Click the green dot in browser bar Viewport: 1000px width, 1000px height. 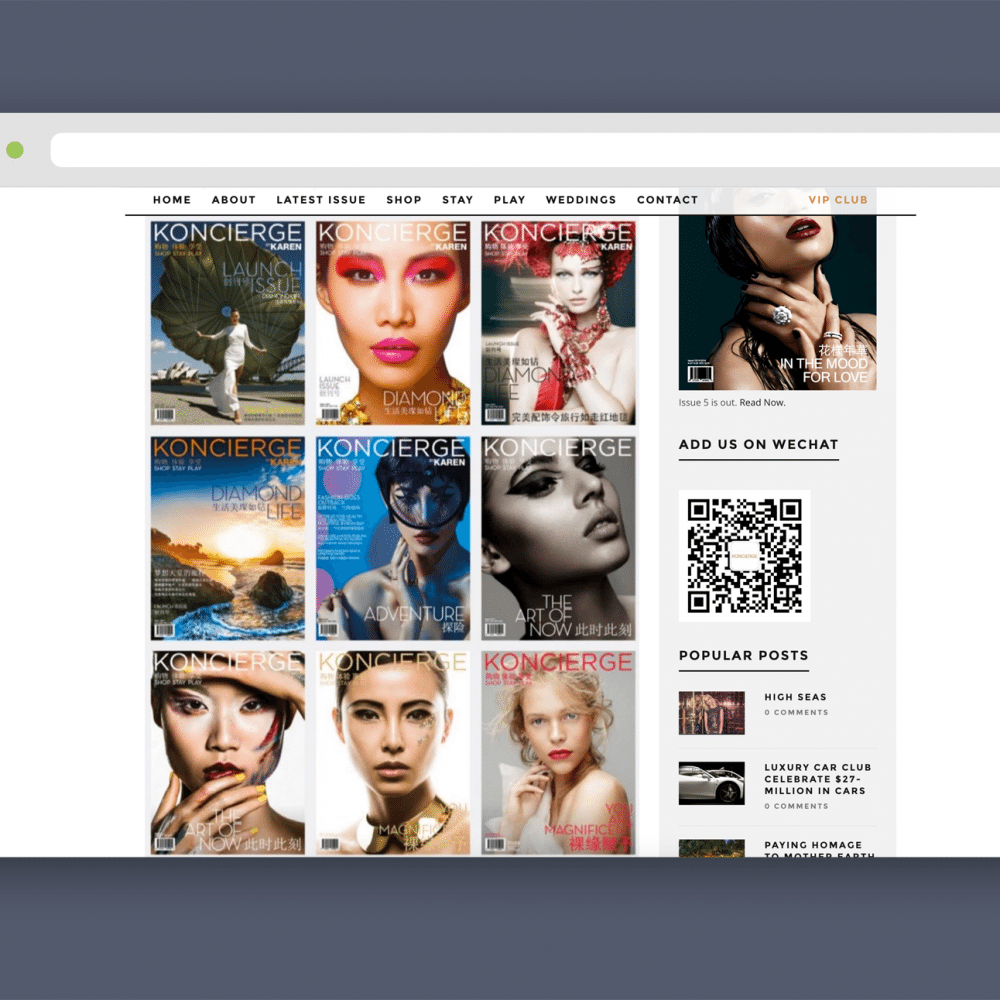(14, 150)
